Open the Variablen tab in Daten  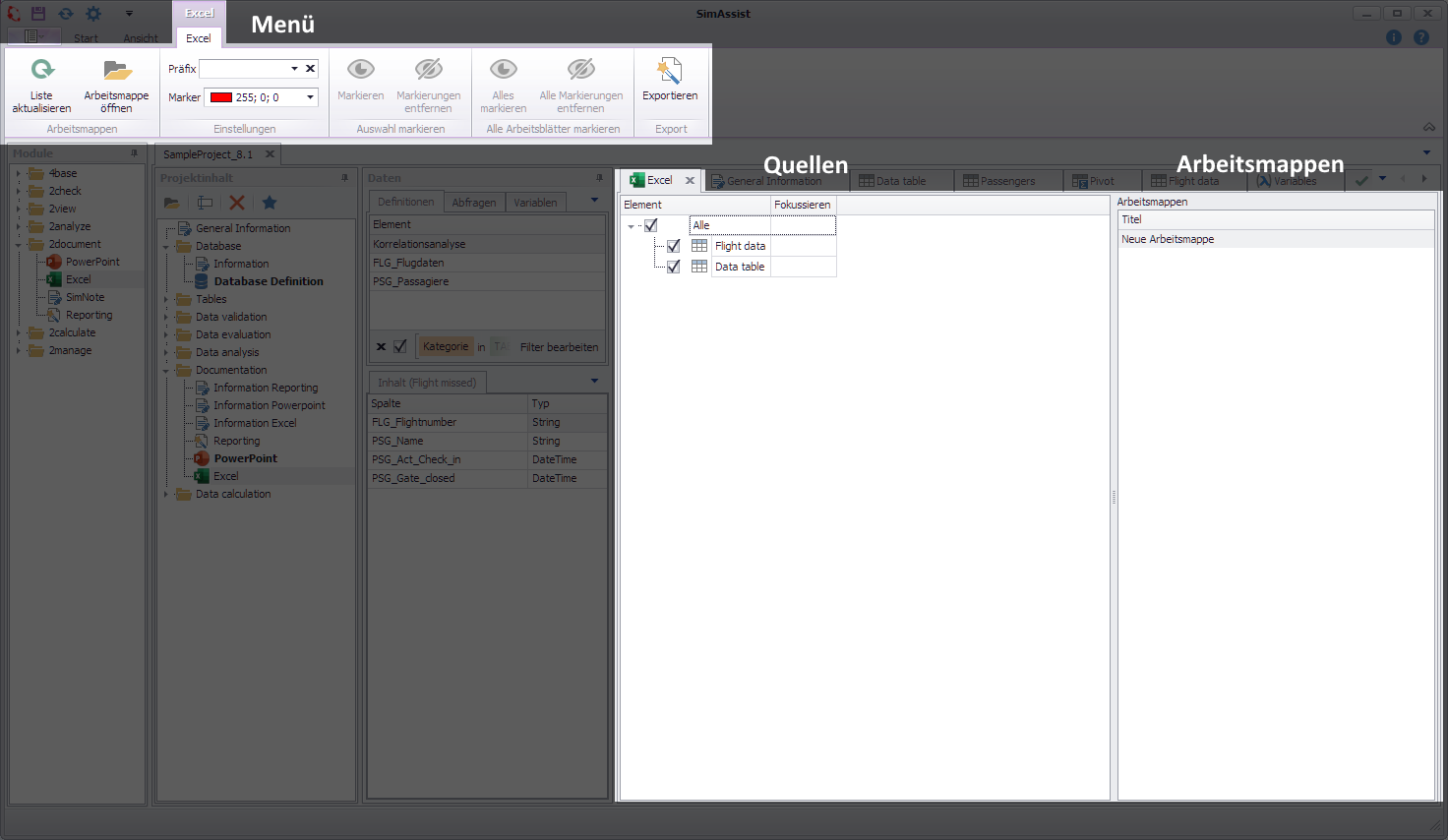(535, 203)
